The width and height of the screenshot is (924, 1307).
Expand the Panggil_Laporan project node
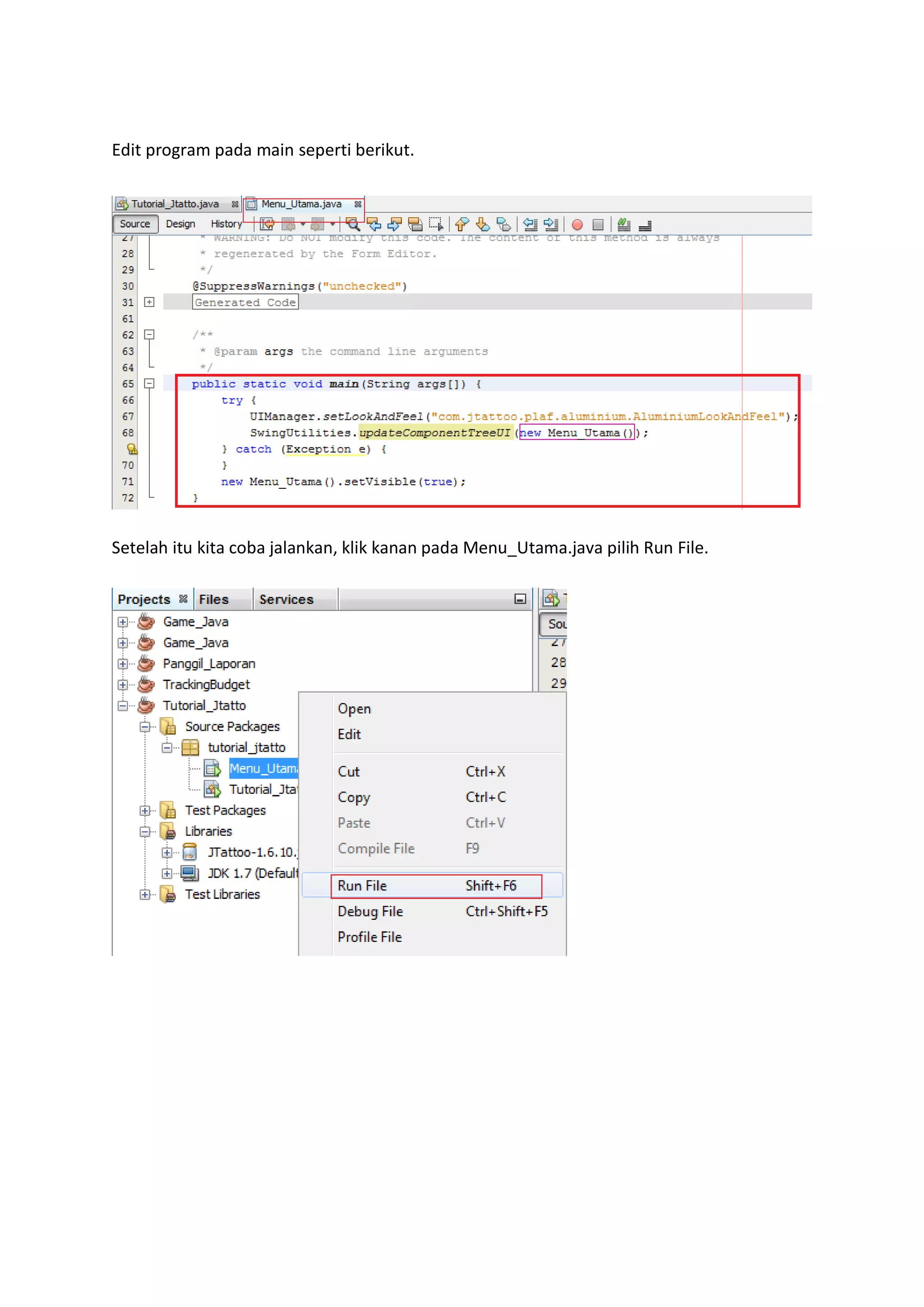click(122, 664)
